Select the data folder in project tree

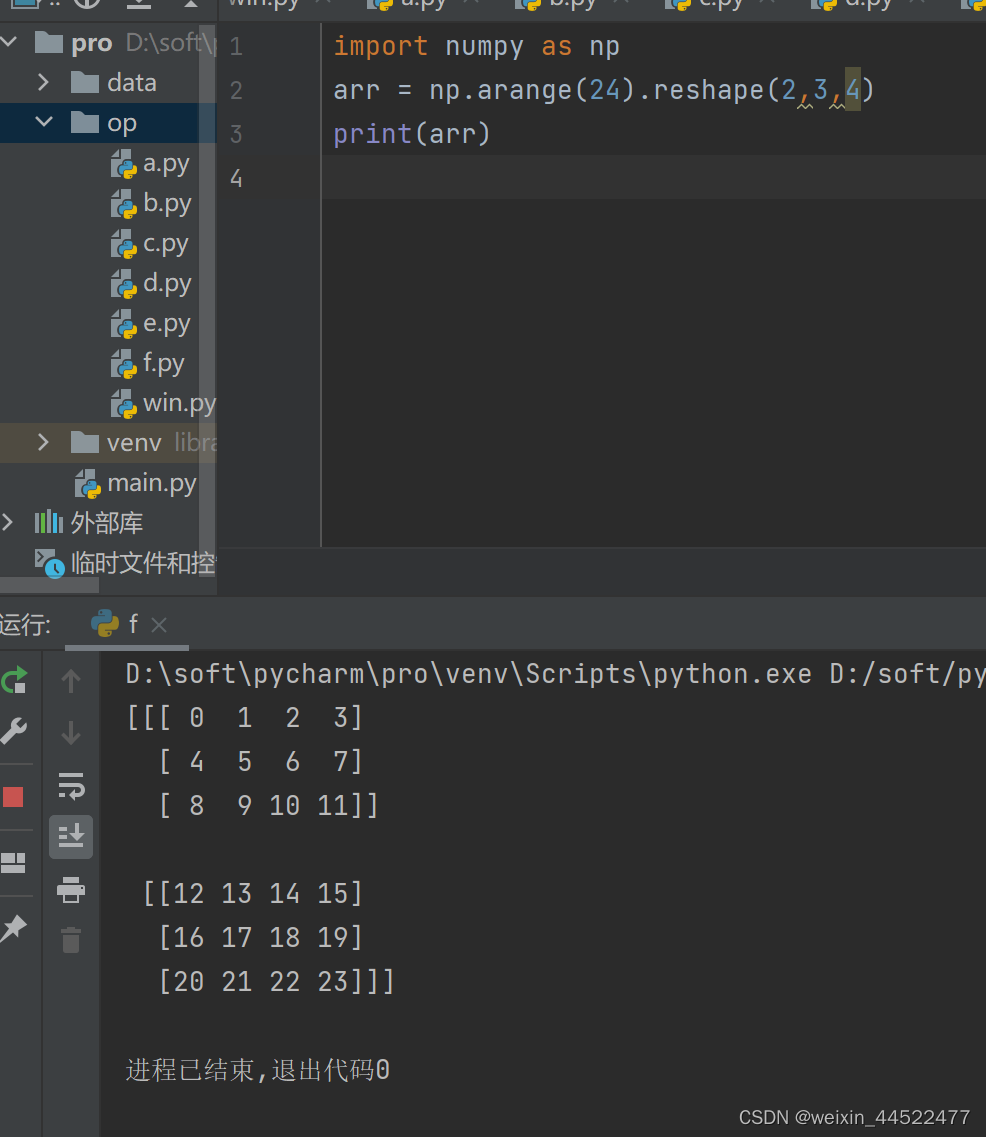pos(108,83)
